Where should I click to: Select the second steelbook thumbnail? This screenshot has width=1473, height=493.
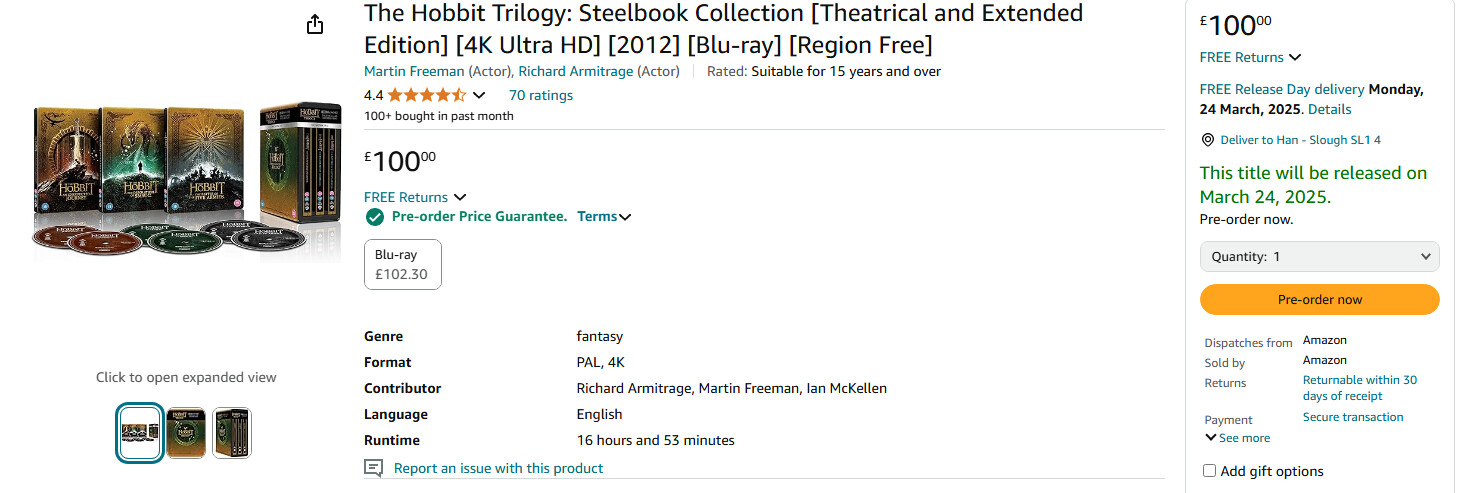(x=186, y=432)
